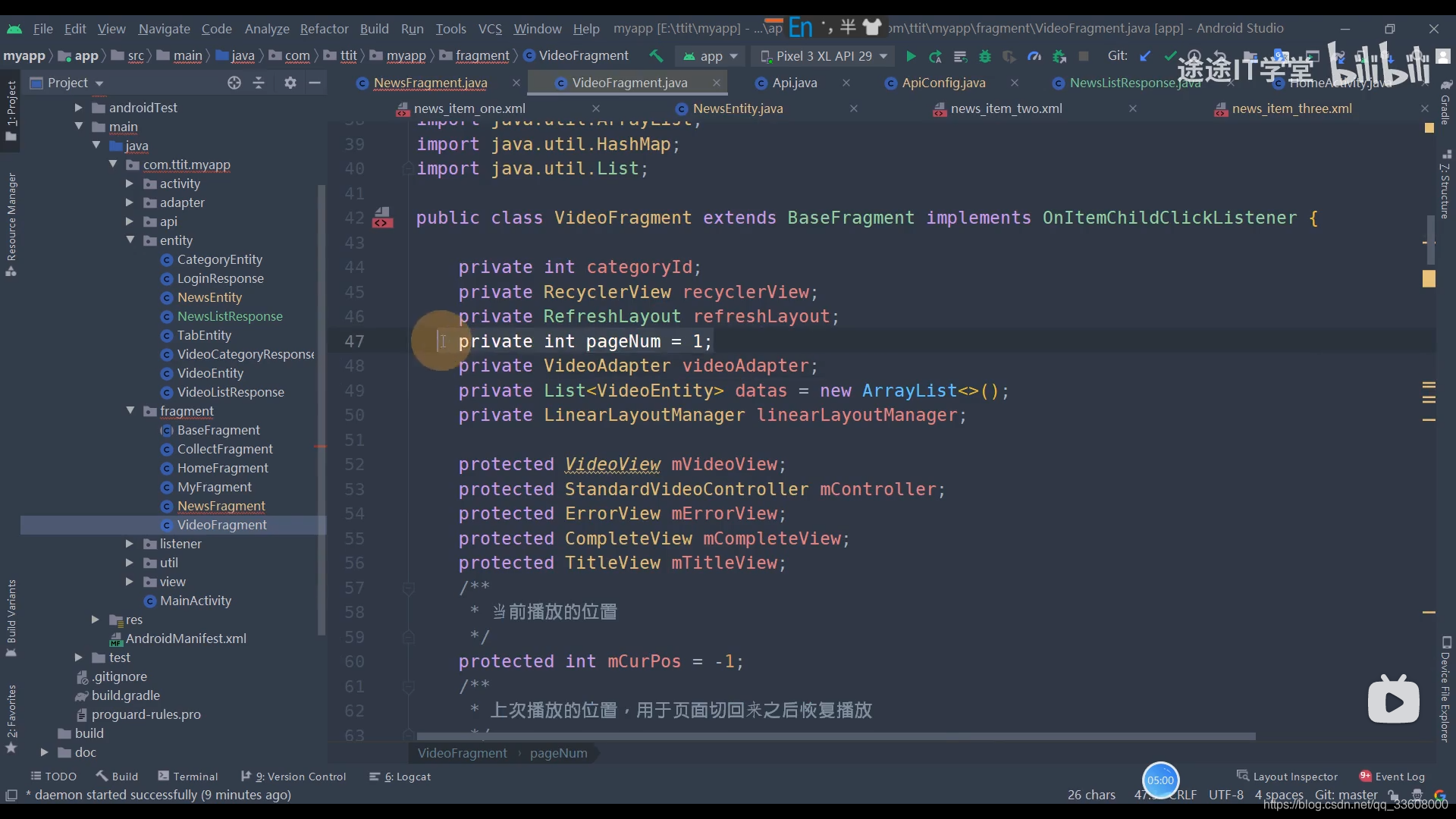Open the app run configuration dropdown

(x=711, y=56)
